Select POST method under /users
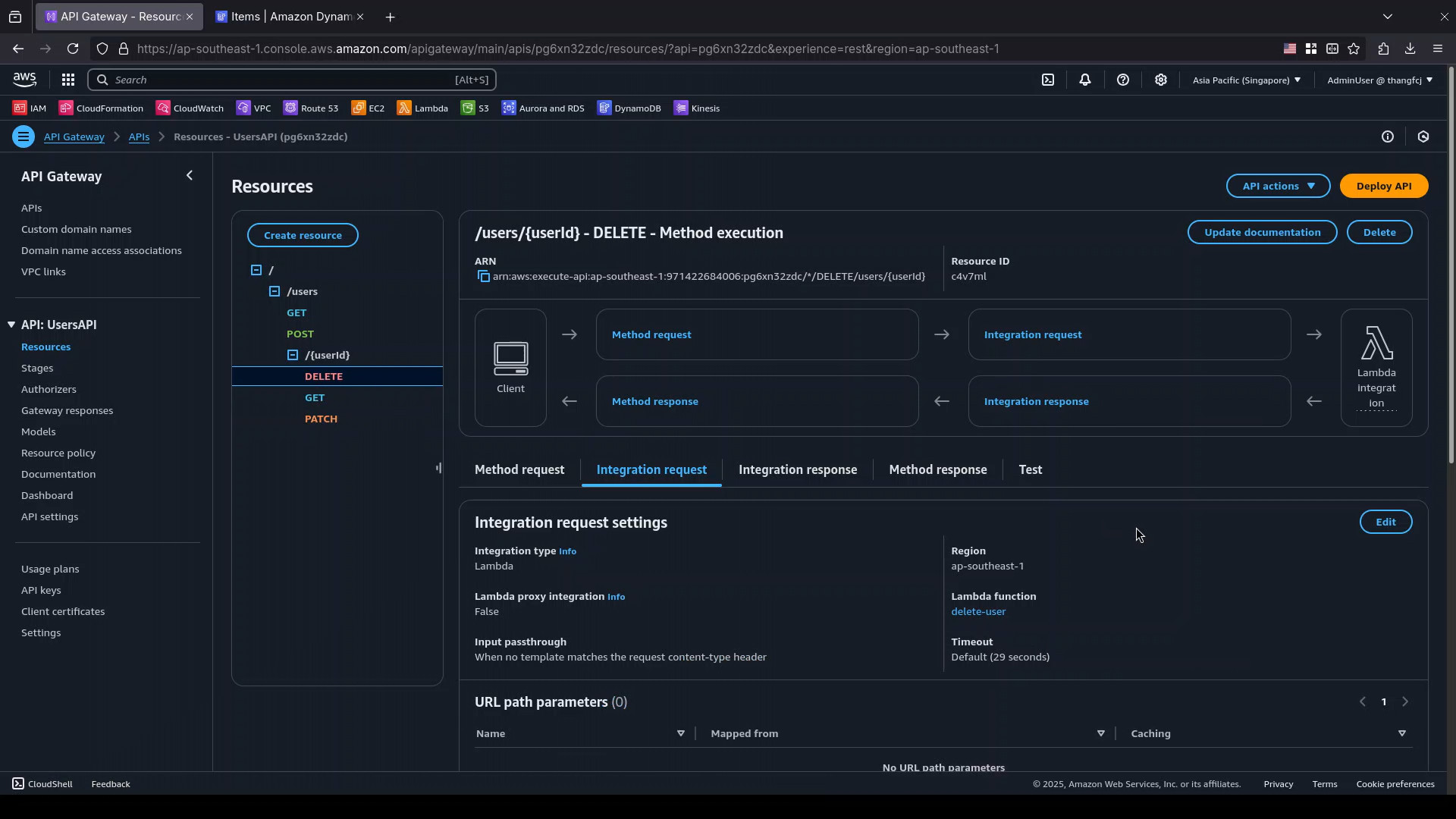 tap(300, 334)
